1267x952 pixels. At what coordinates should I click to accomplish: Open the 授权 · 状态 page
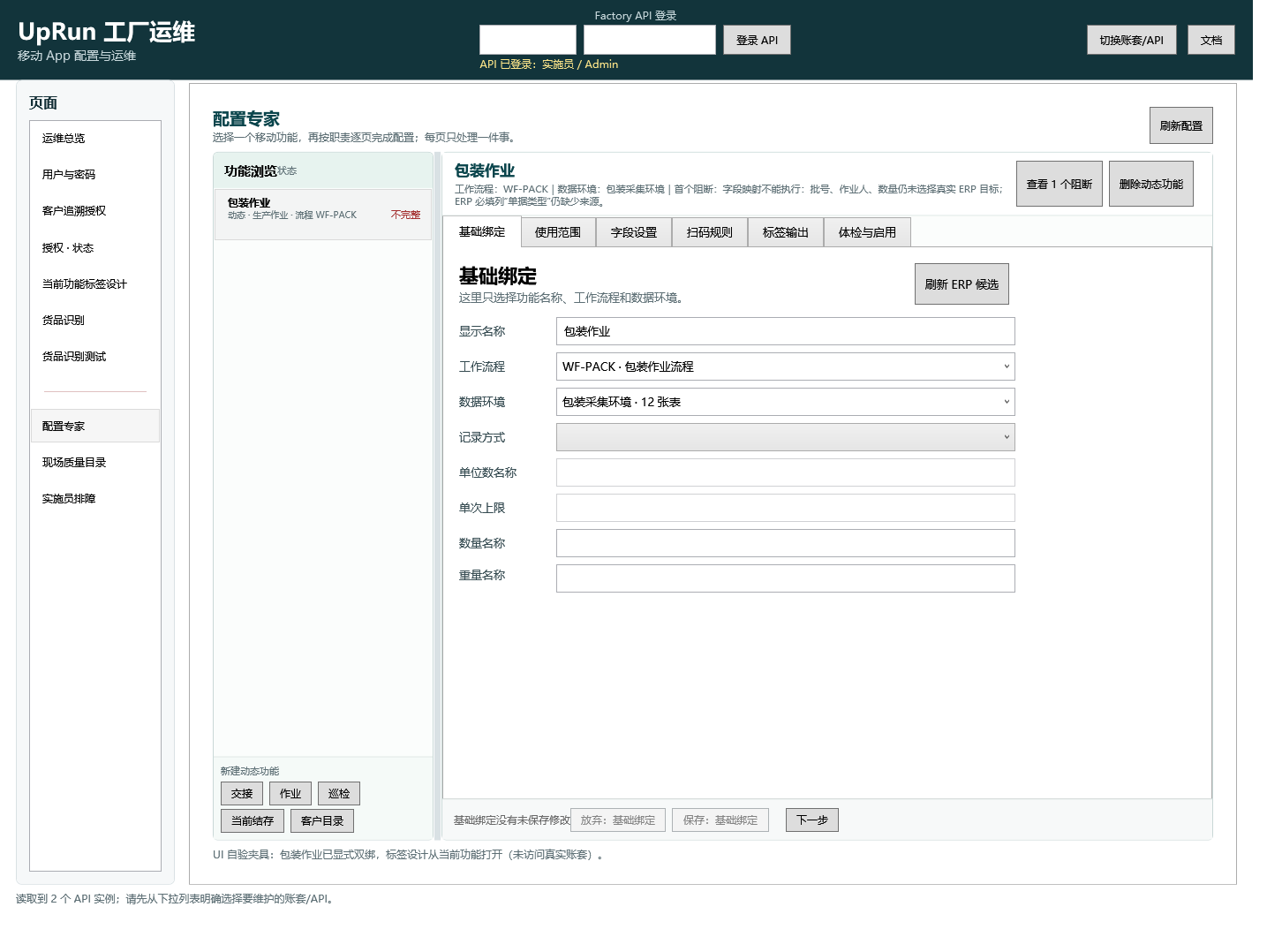pyautogui.click(x=95, y=248)
